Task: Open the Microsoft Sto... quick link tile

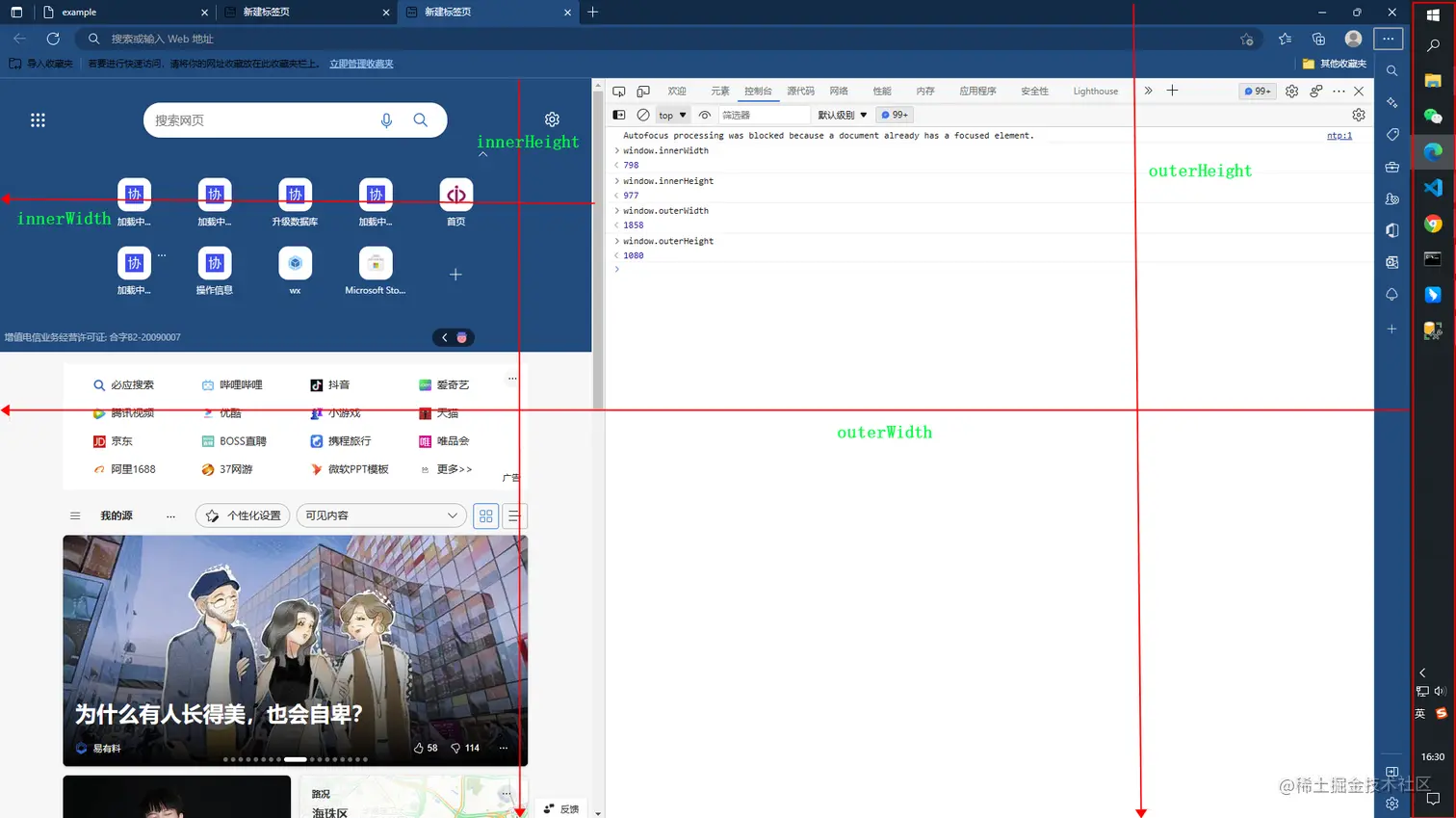Action: point(376,270)
